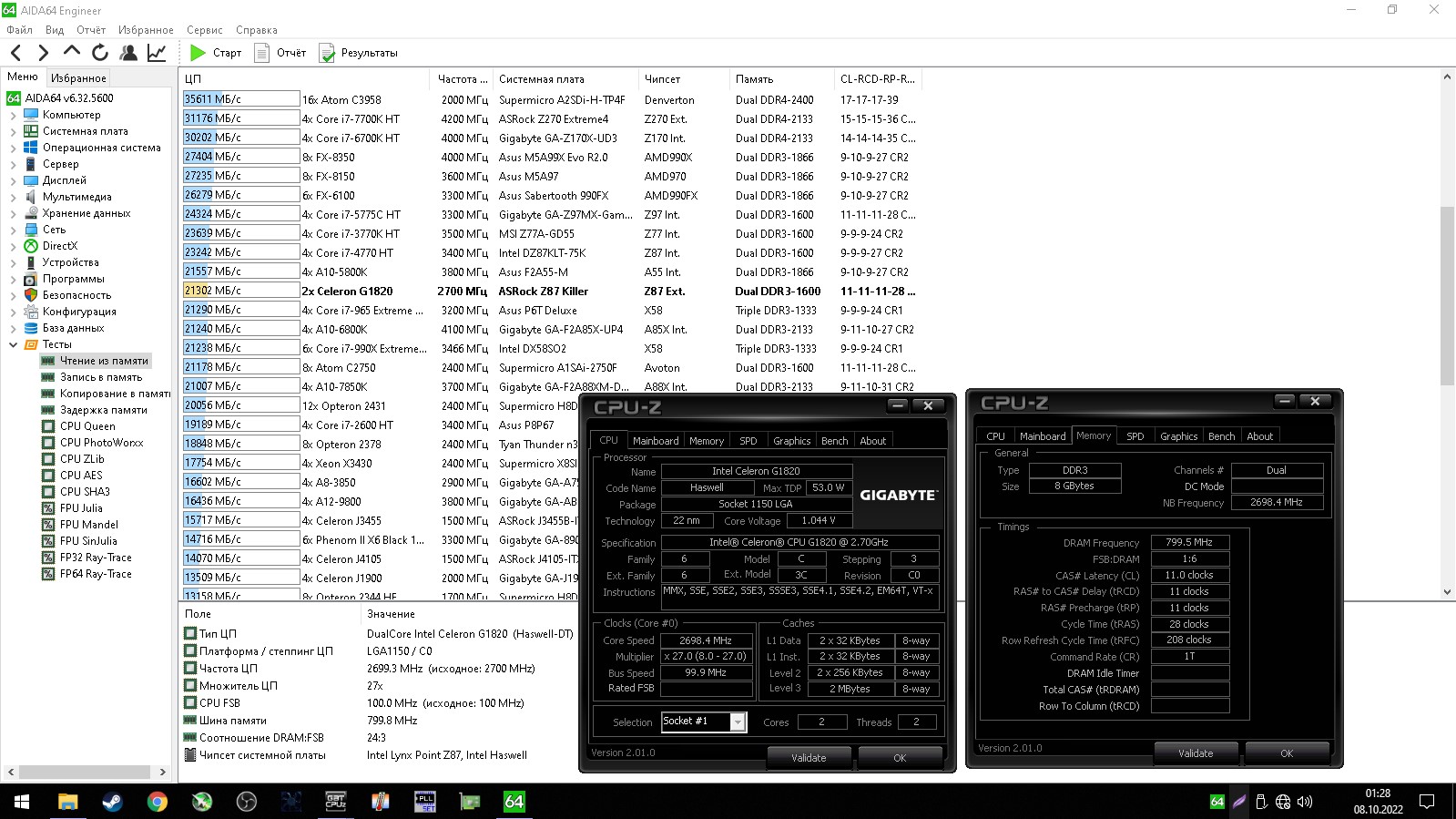
Task: Open the Справка menu
Action: [x=257, y=30]
